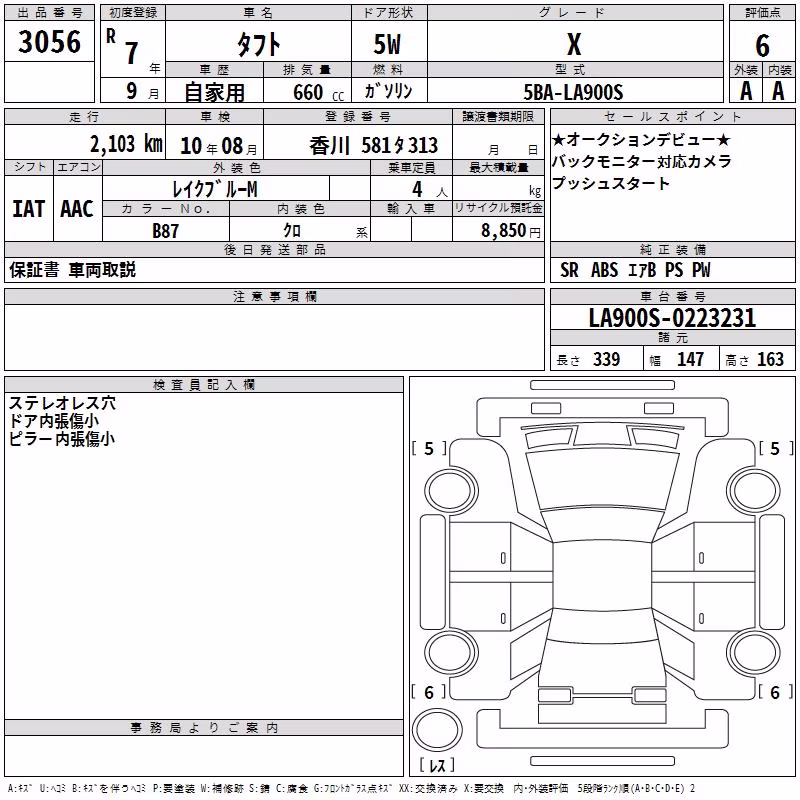
Task: Click the lot number 3056
Action: [49, 41]
